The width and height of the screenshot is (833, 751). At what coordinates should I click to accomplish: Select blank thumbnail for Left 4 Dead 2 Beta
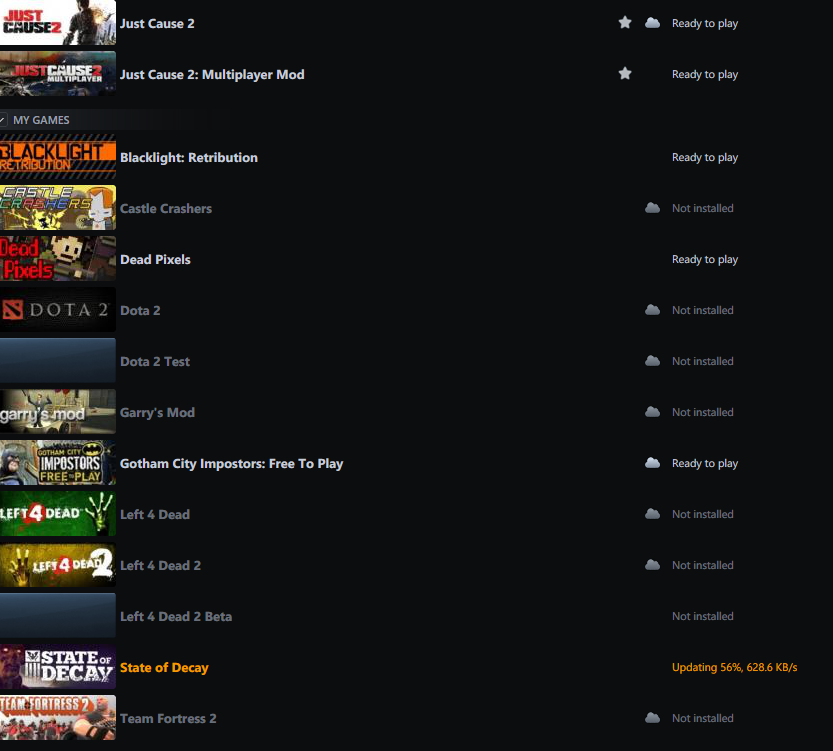point(57,615)
